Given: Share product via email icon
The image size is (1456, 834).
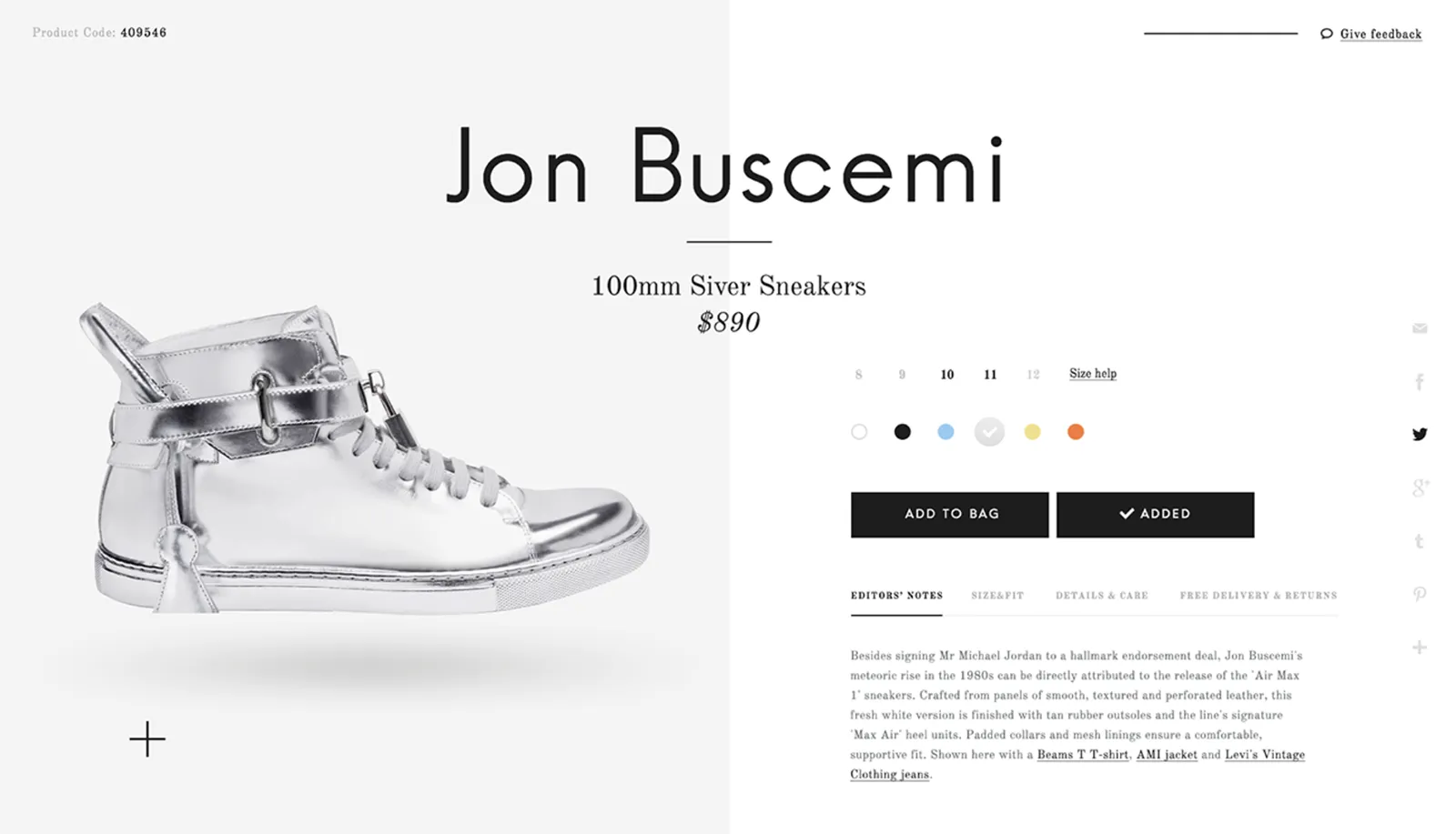Looking at the screenshot, I should click(x=1420, y=328).
